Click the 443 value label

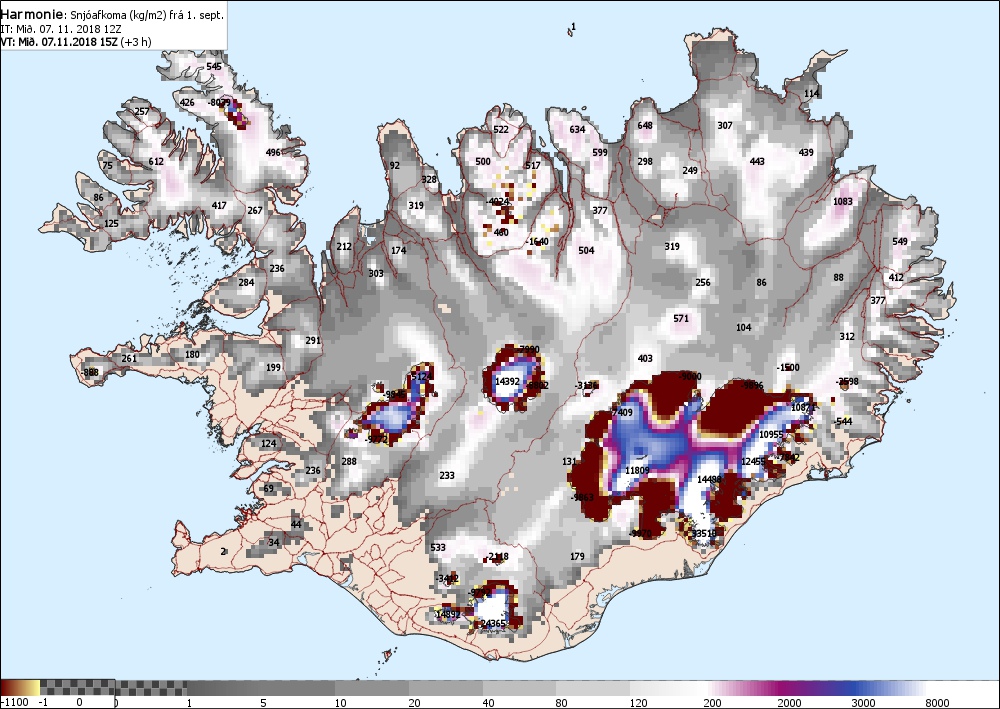pyautogui.click(x=757, y=161)
